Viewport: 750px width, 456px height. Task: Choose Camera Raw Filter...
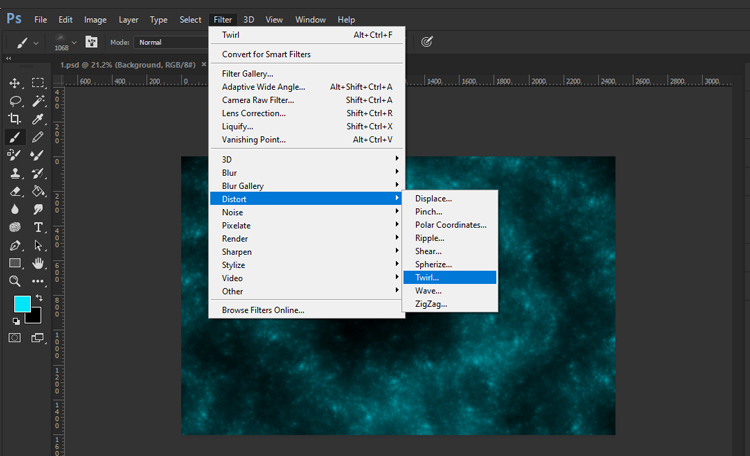(306, 100)
